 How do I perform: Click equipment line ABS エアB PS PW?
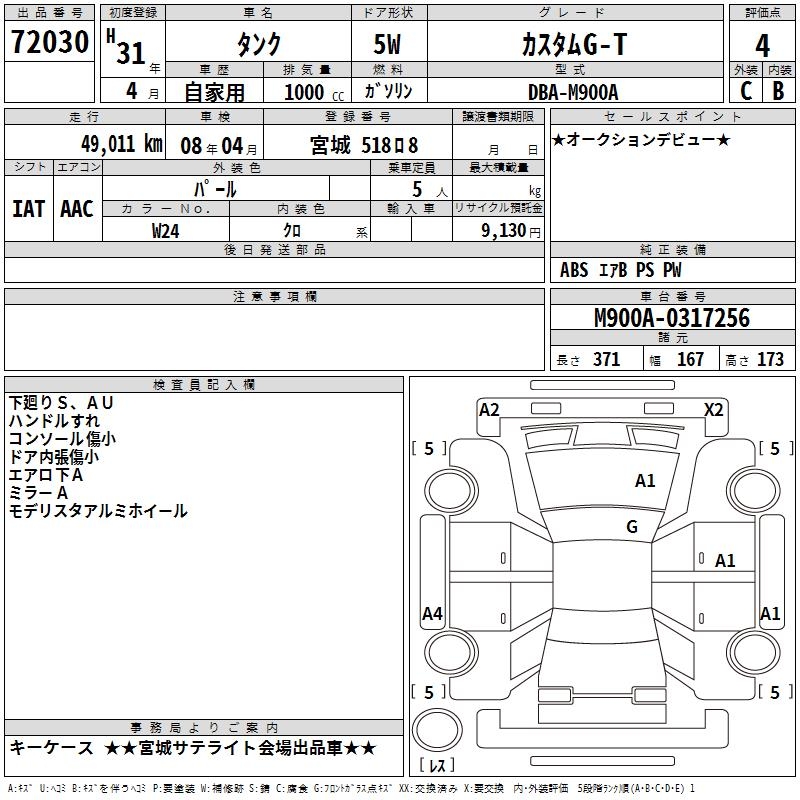(620, 270)
